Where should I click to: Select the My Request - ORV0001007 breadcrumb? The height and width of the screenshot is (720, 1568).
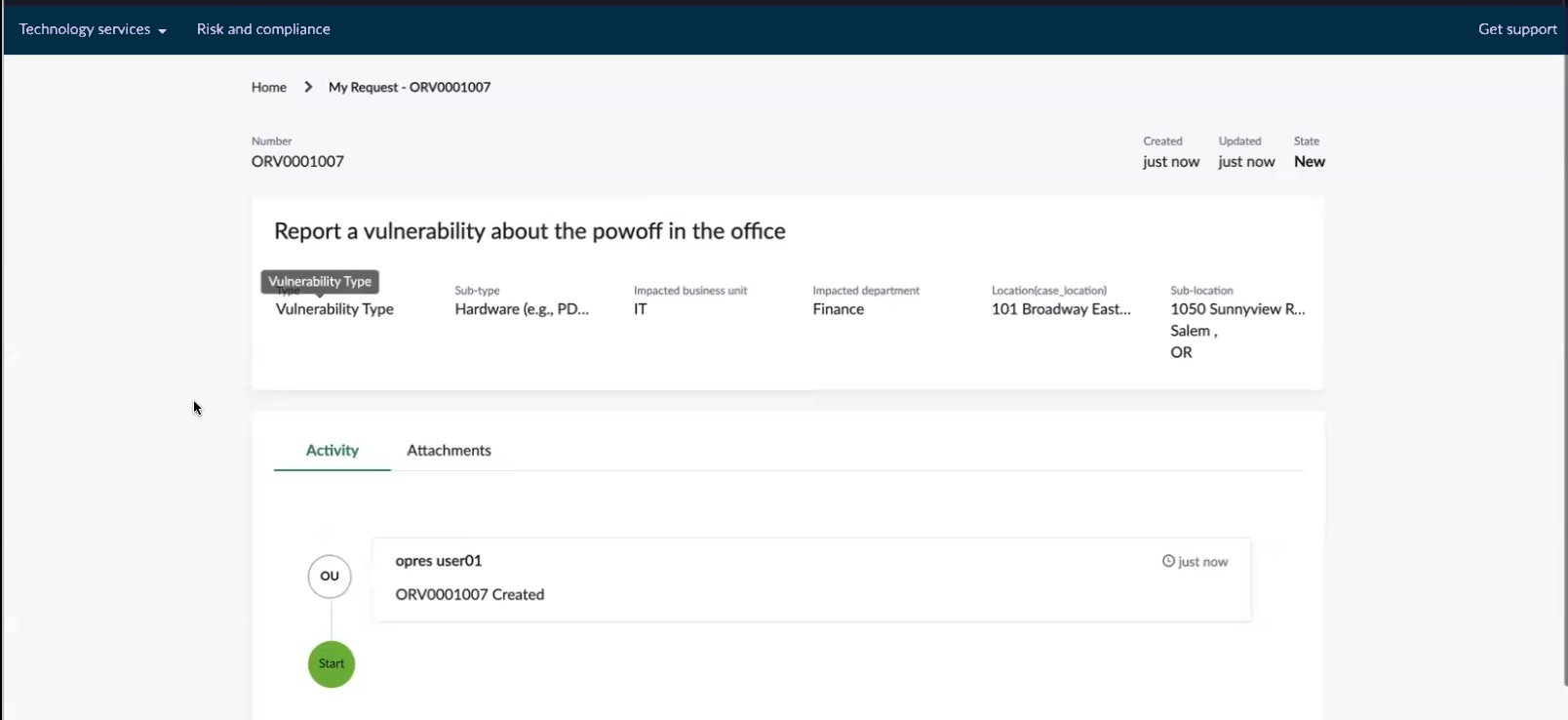410,87
